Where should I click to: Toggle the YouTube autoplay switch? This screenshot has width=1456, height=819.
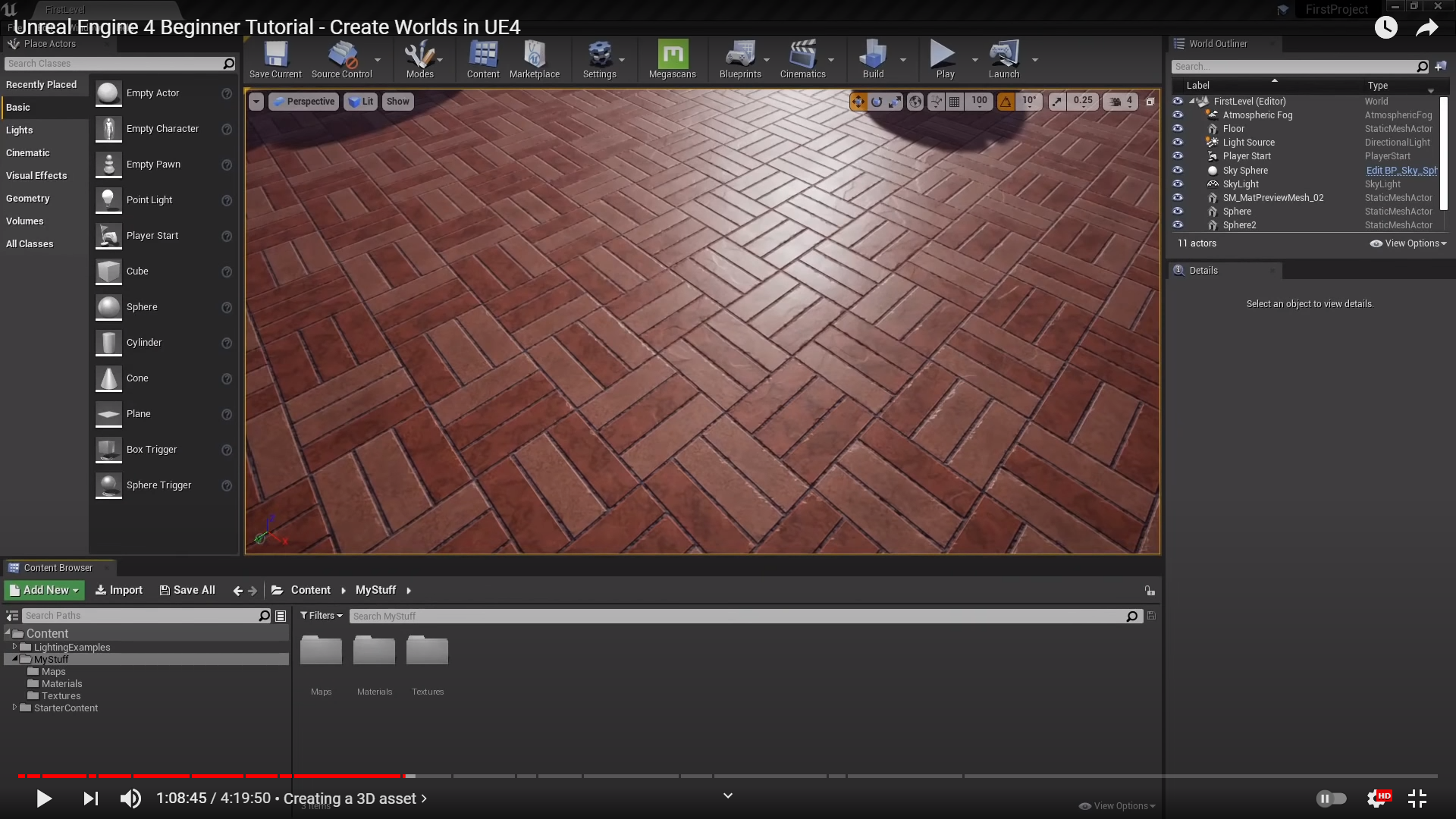(x=1331, y=799)
